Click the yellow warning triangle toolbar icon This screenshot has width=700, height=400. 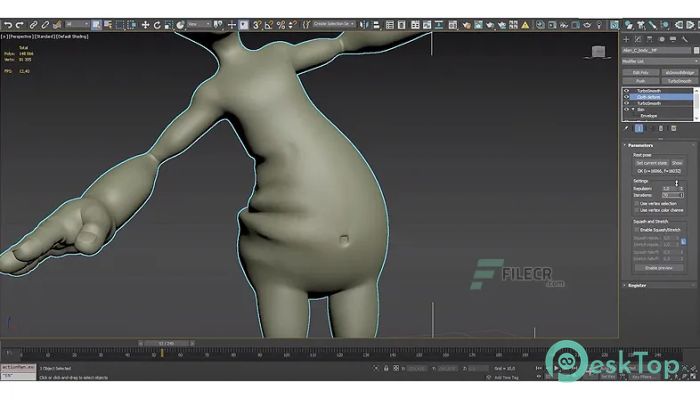525,25
